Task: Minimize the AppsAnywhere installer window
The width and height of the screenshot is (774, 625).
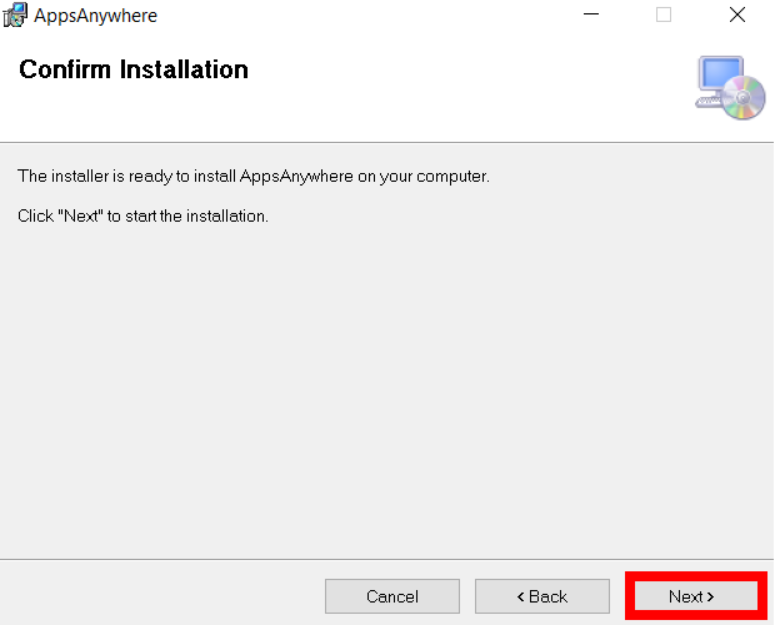Action: click(x=591, y=14)
